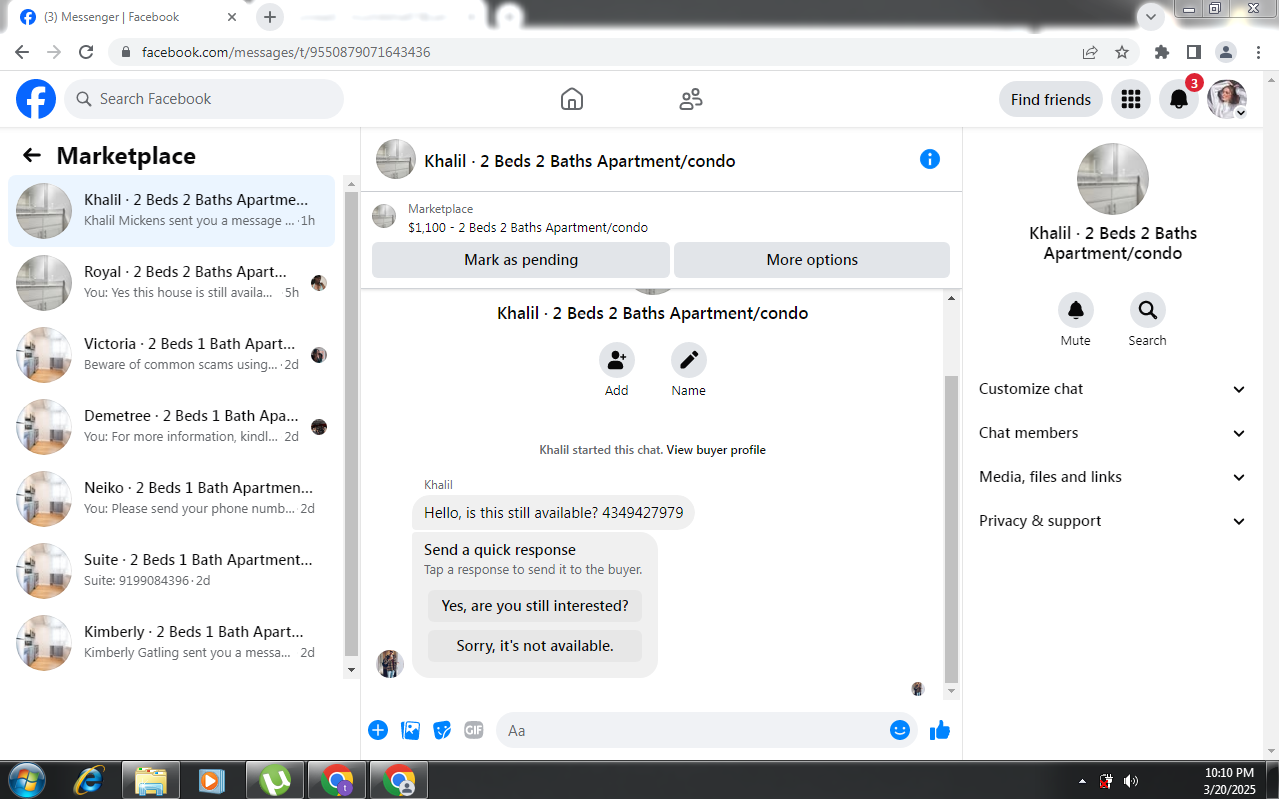Mute the conversation with bell icon
Screen dimensions: 1279x799
tap(1076, 310)
